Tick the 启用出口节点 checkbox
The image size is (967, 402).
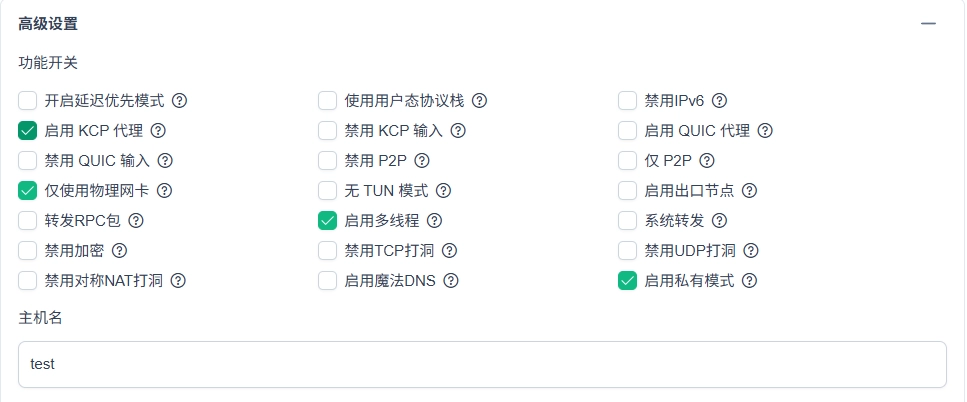627,190
